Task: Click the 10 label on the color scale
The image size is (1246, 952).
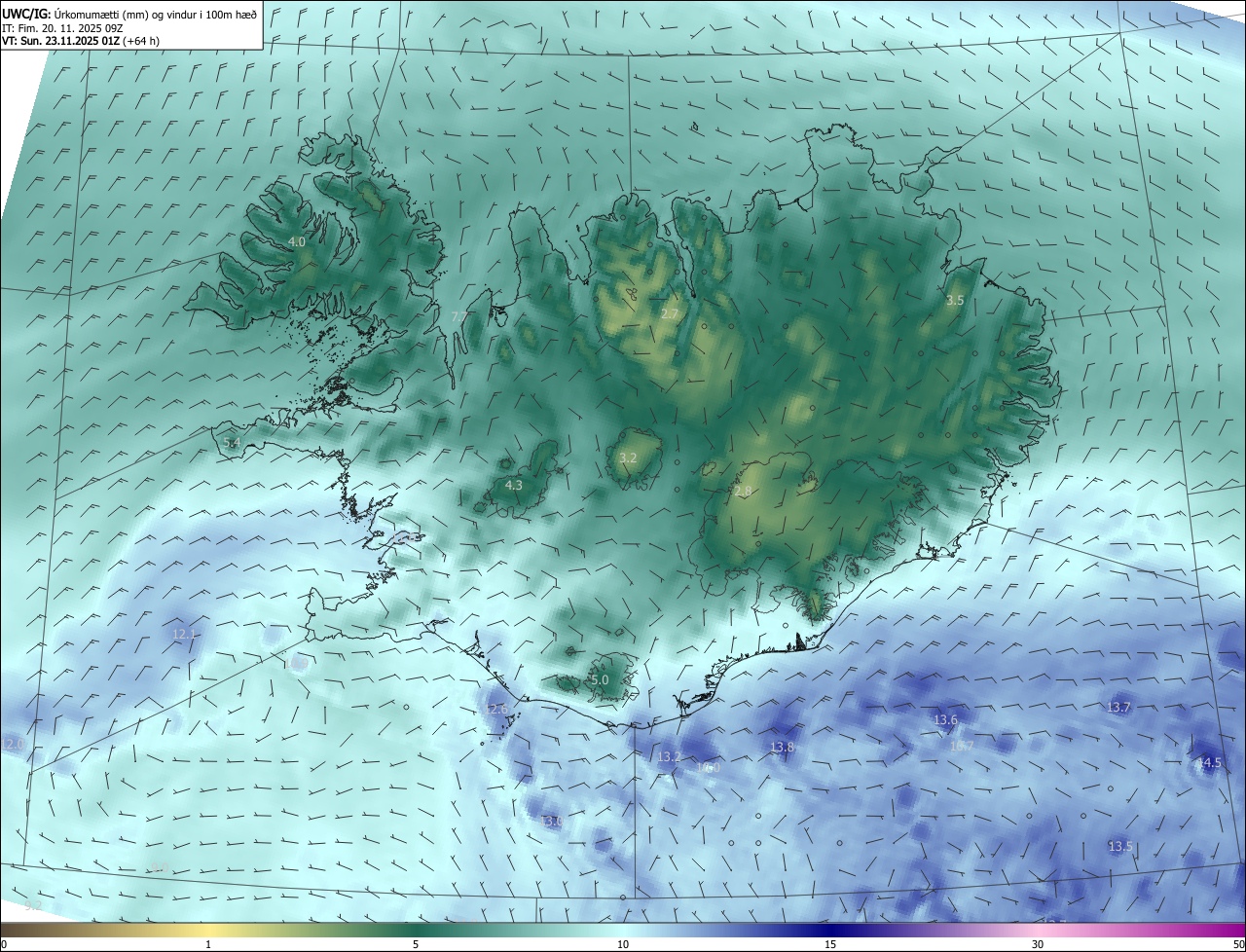Action: tap(623, 945)
